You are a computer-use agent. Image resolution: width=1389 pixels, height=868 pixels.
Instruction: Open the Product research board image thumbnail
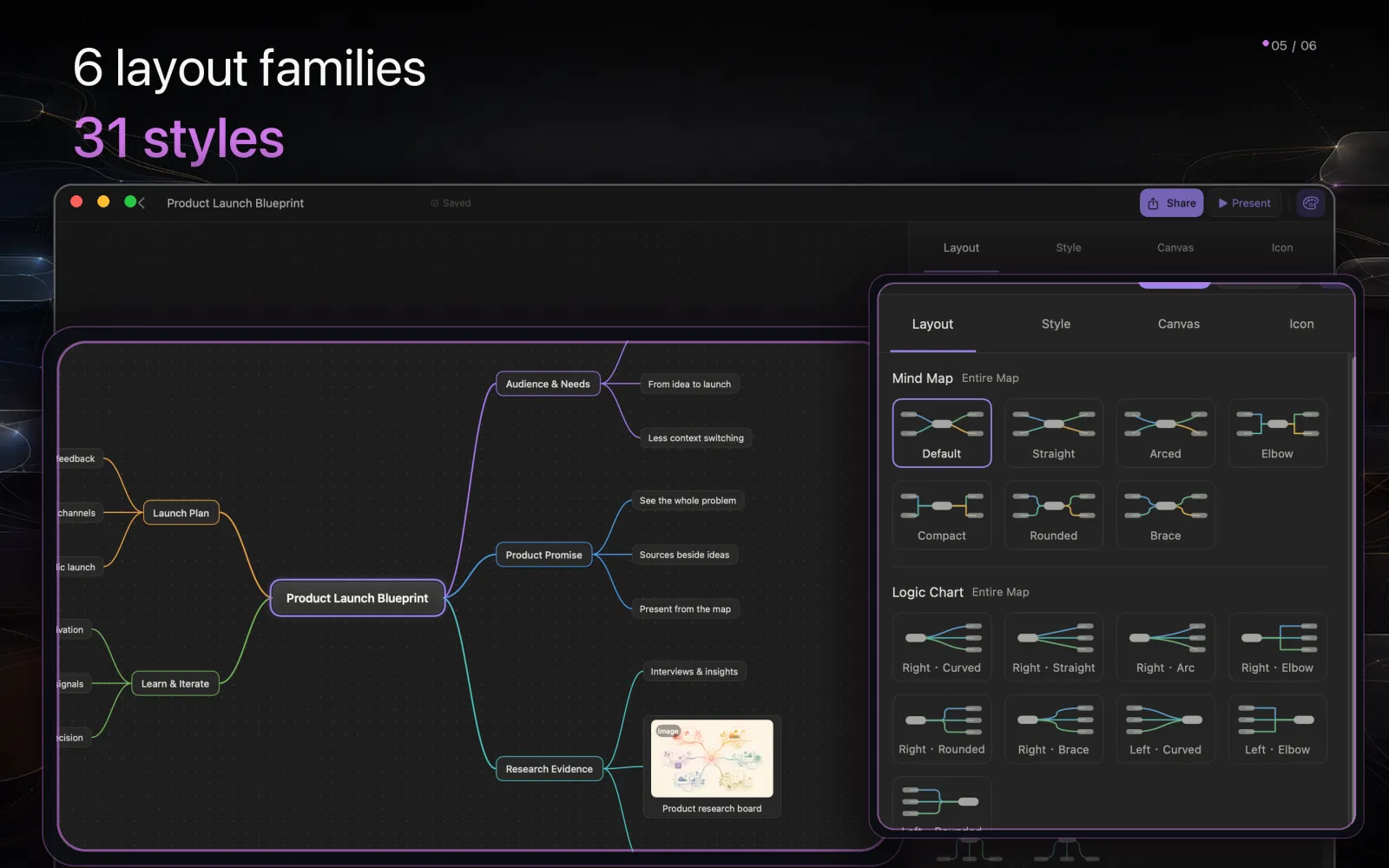(713, 759)
